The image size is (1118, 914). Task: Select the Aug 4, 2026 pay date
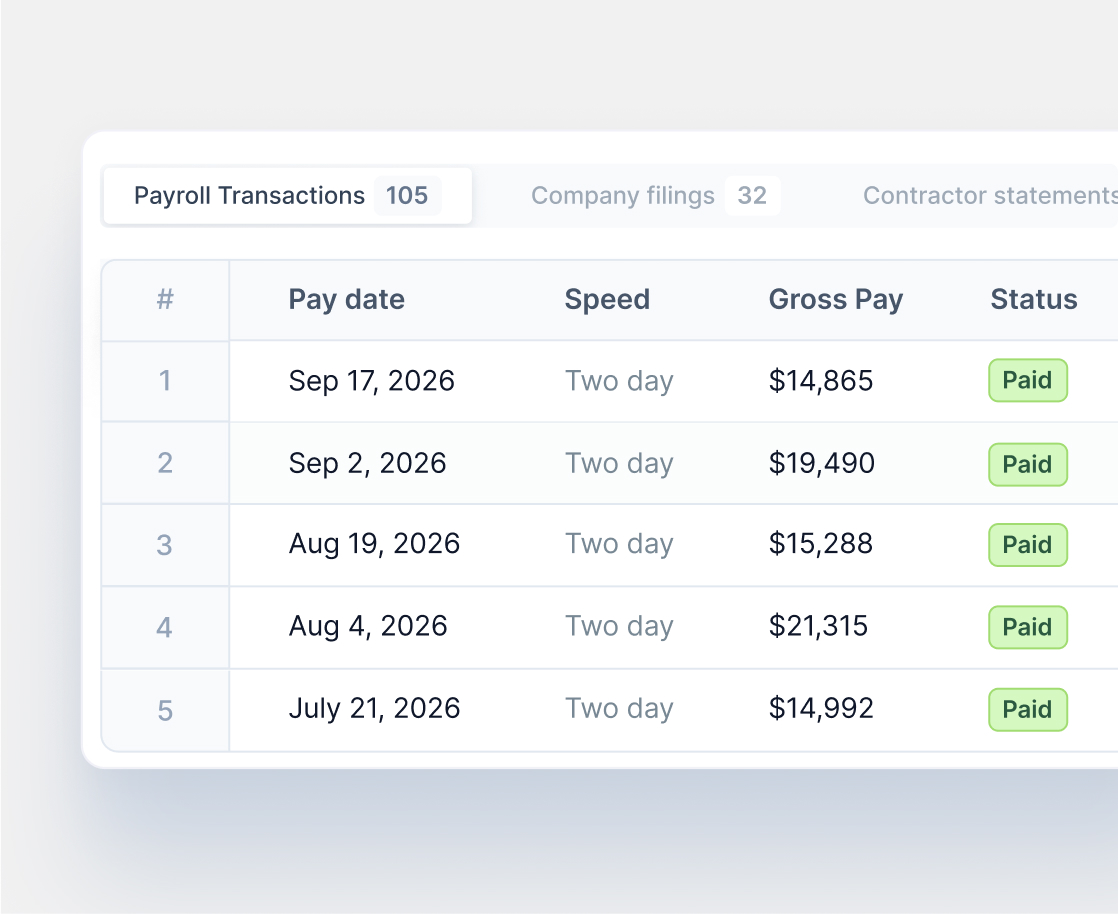368,626
